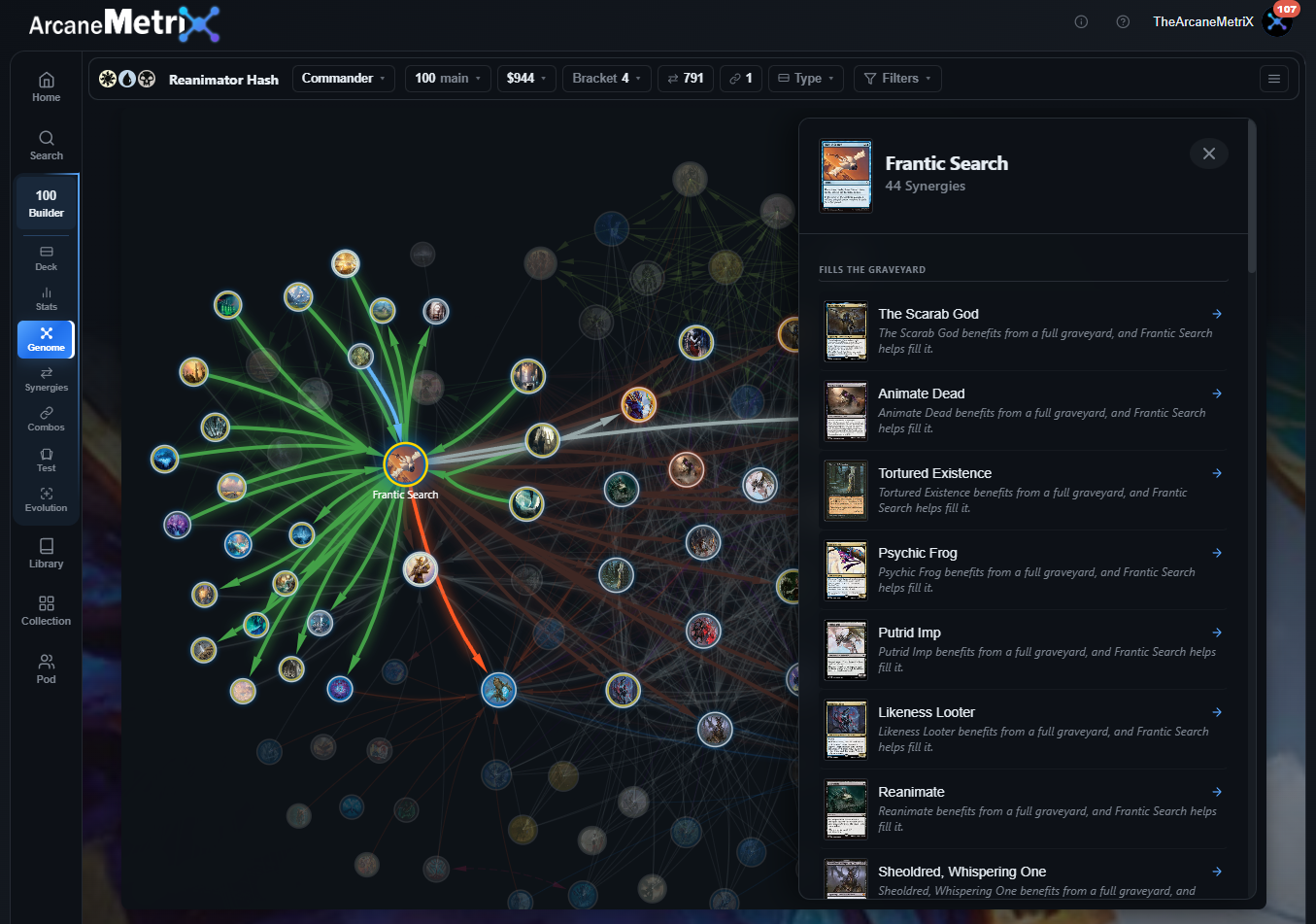Select the 100 Builder section
Screen dimensions: 1316x924
[46, 203]
